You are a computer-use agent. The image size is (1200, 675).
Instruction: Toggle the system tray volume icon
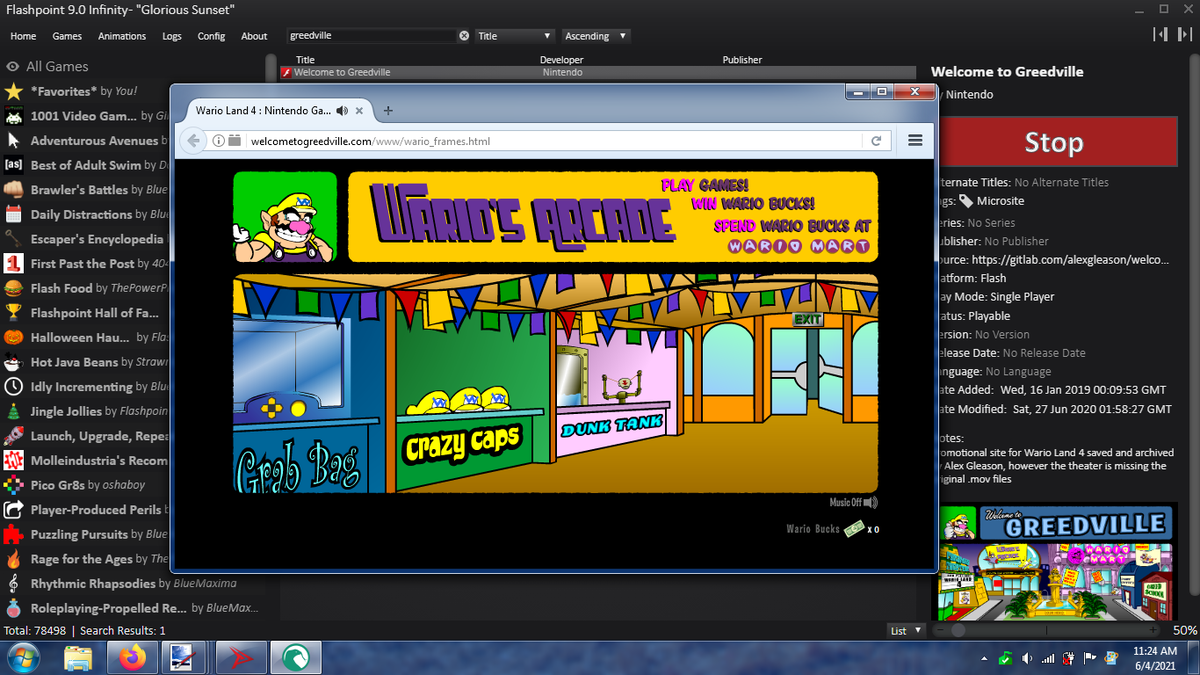tap(1026, 658)
